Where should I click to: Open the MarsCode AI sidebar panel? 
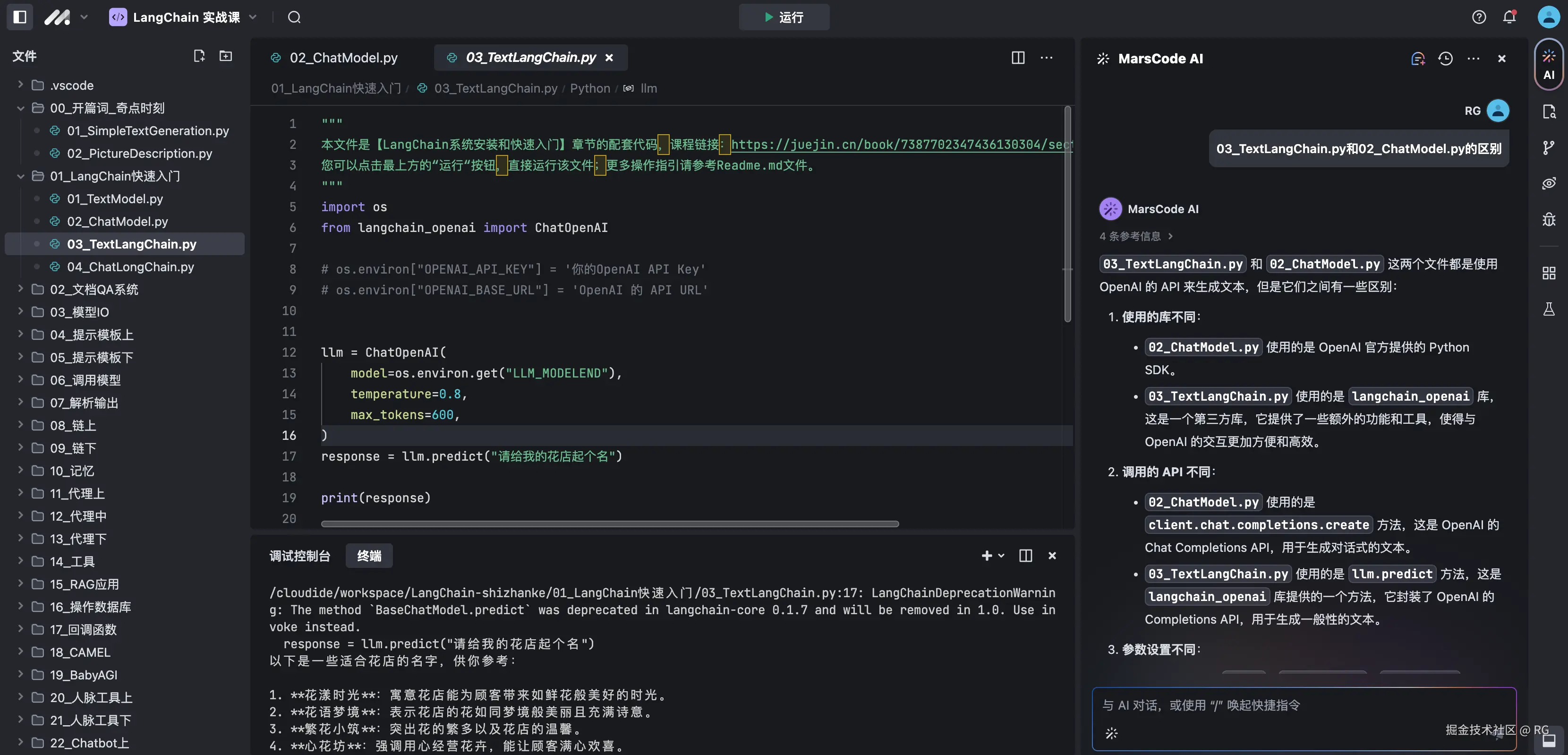pos(1549,64)
